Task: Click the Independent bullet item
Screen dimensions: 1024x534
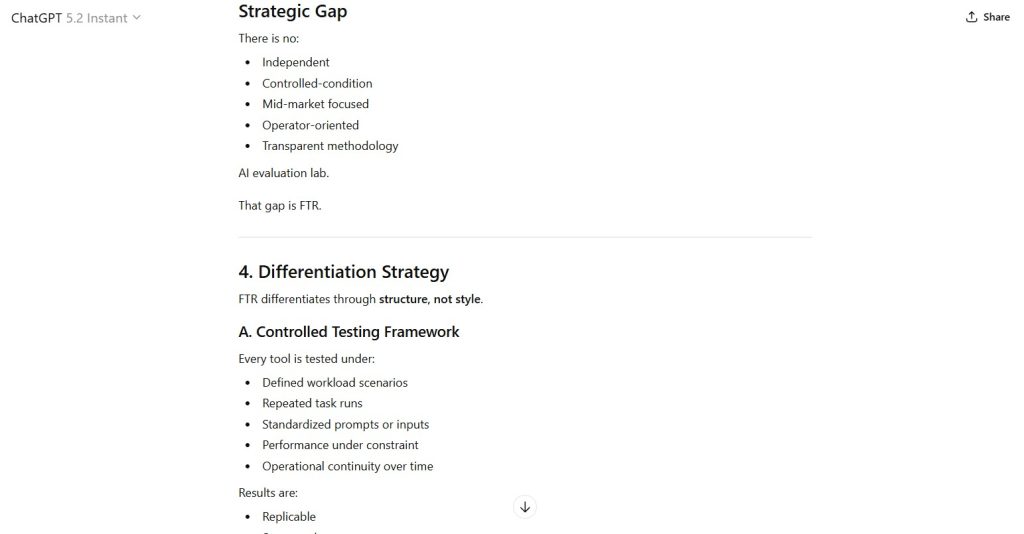Action: click(x=295, y=62)
